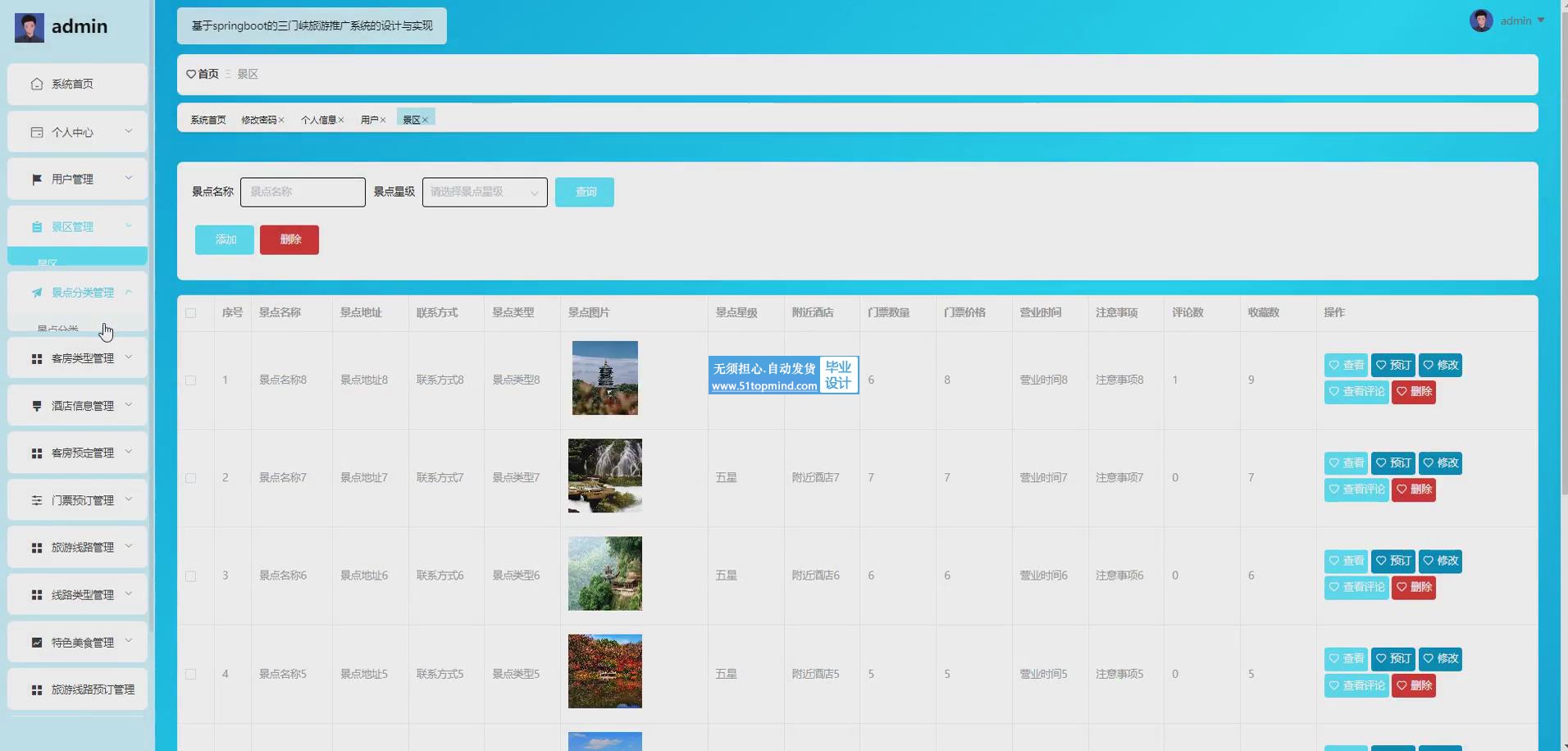Viewport: 1568px width, 751px height.
Task: Expand the 用户管理 menu chevron
Action: (x=129, y=178)
